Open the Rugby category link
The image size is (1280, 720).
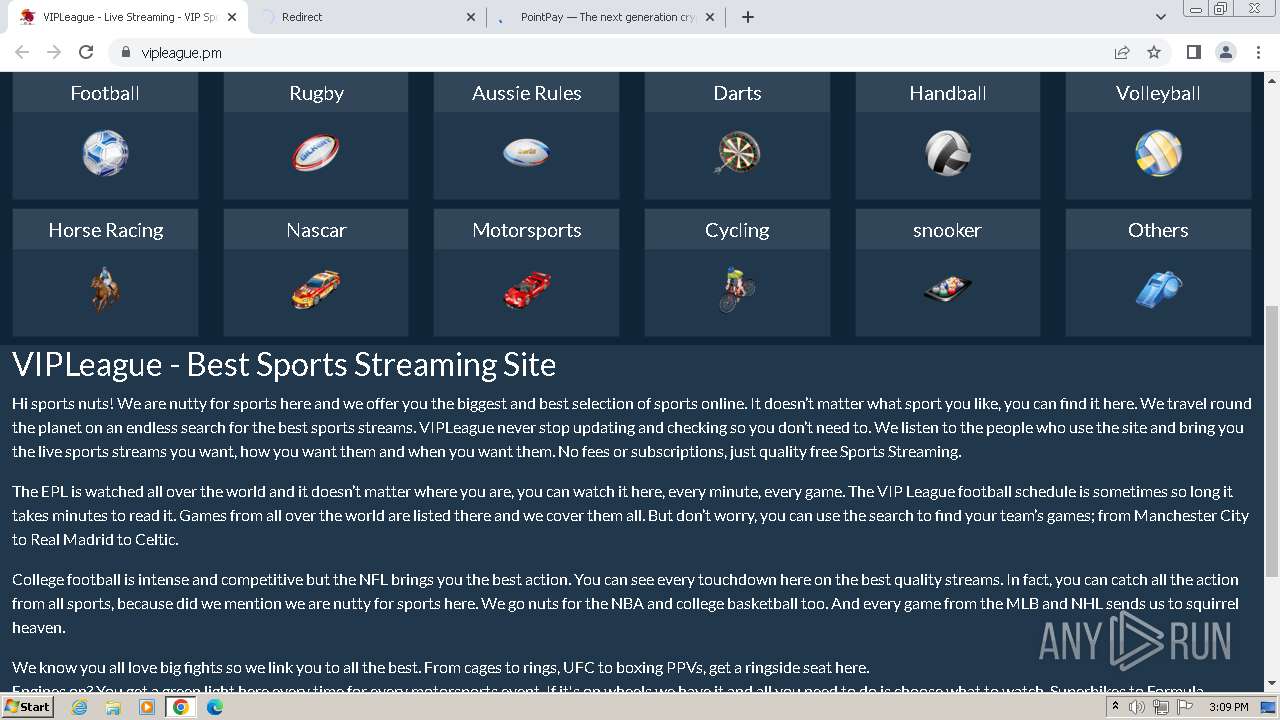click(316, 93)
